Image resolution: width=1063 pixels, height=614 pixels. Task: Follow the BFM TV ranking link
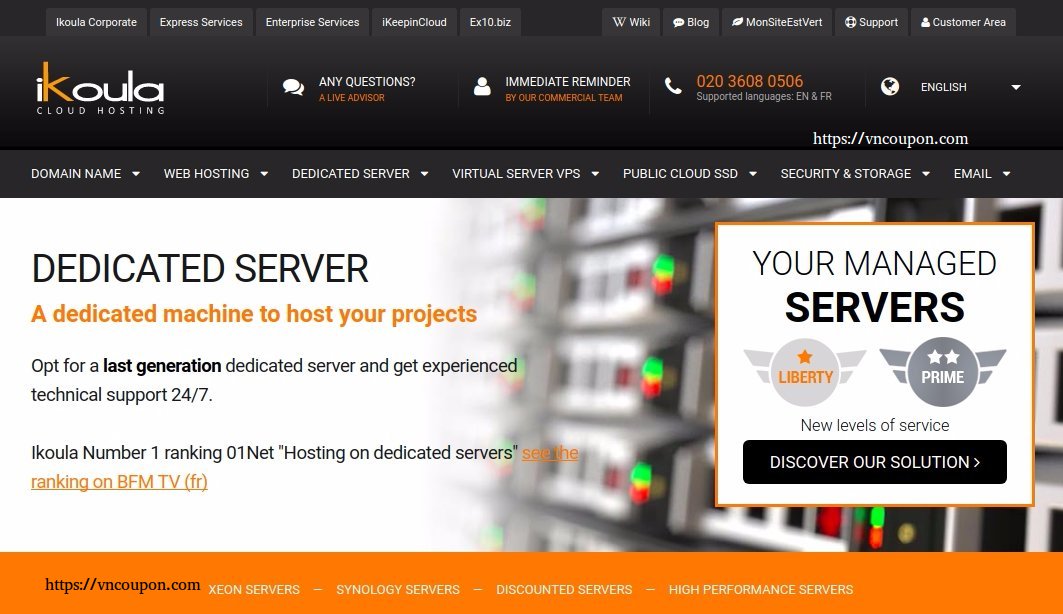click(119, 481)
